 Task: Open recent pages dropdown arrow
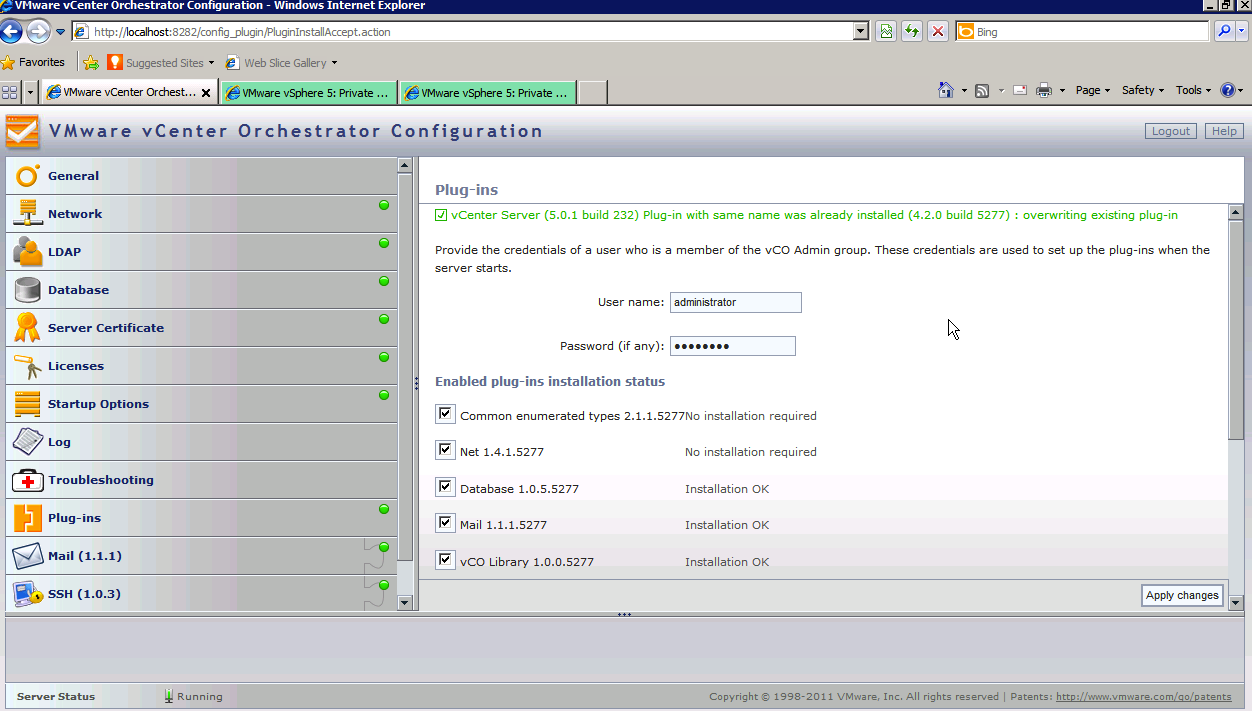coord(60,32)
